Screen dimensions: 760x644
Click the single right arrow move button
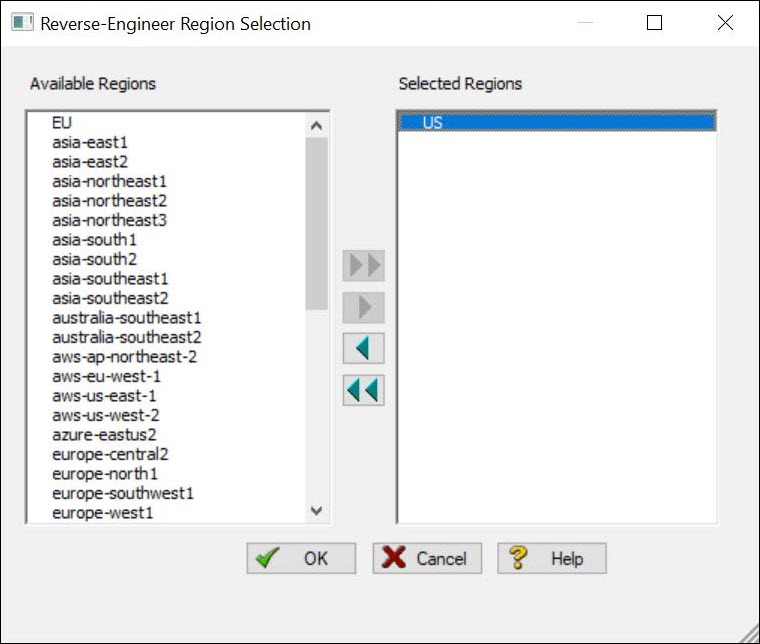tap(364, 307)
